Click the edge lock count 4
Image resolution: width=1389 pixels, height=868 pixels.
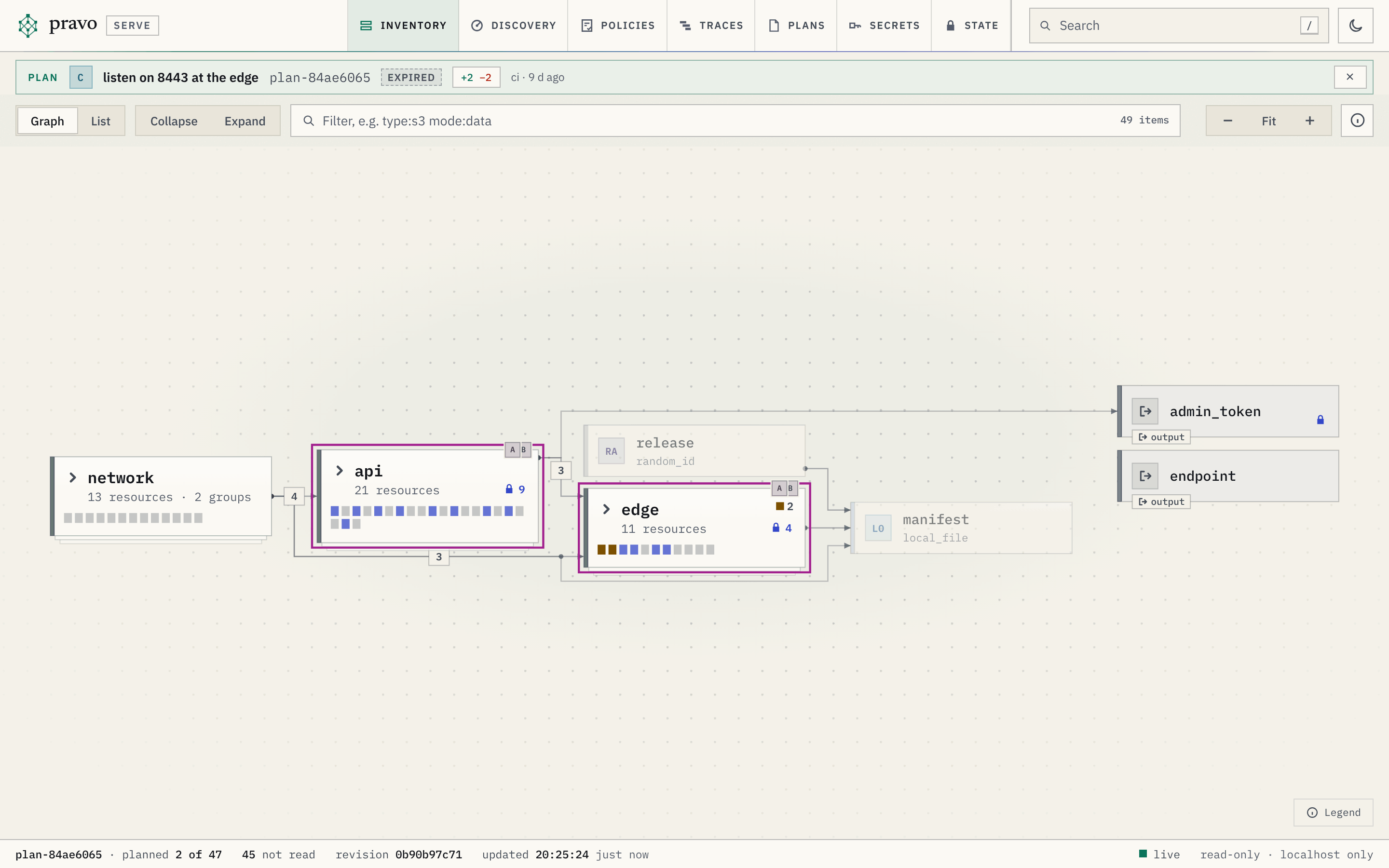(x=782, y=528)
